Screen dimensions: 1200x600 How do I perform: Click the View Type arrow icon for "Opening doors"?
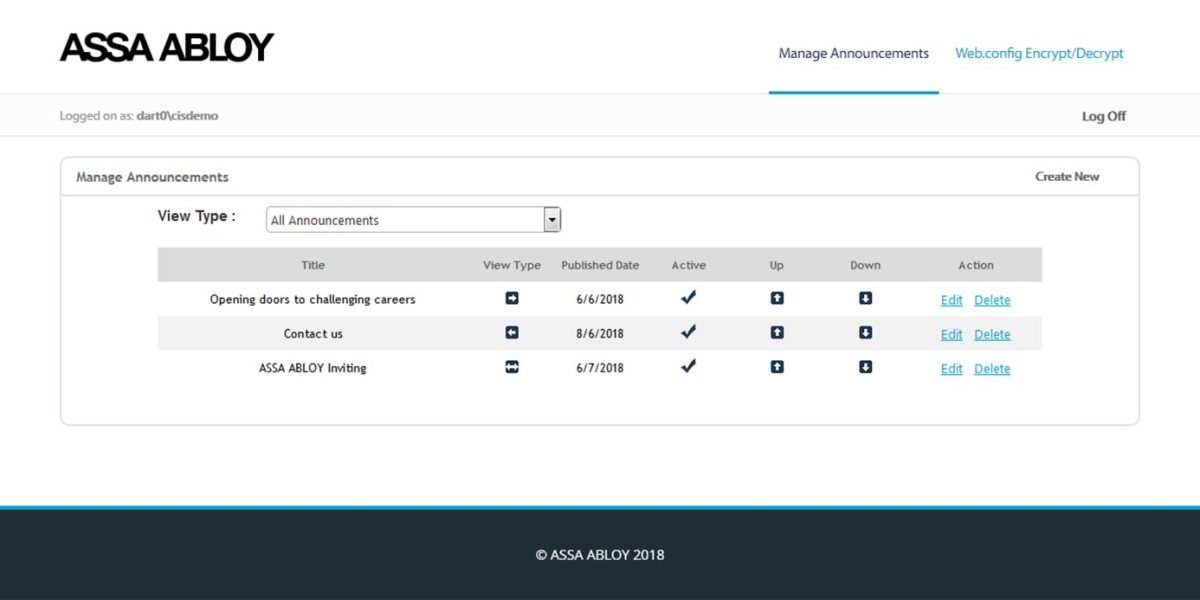[511, 297]
